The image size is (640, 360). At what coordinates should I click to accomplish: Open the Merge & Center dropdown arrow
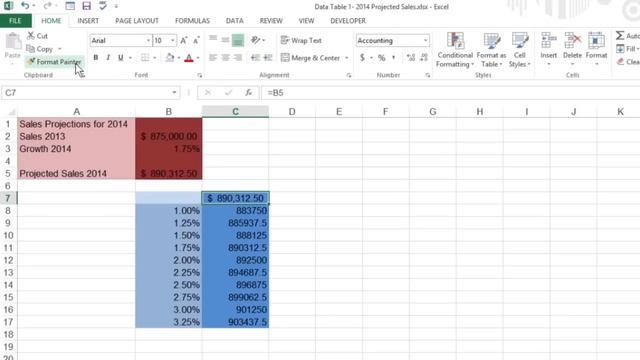click(347, 58)
